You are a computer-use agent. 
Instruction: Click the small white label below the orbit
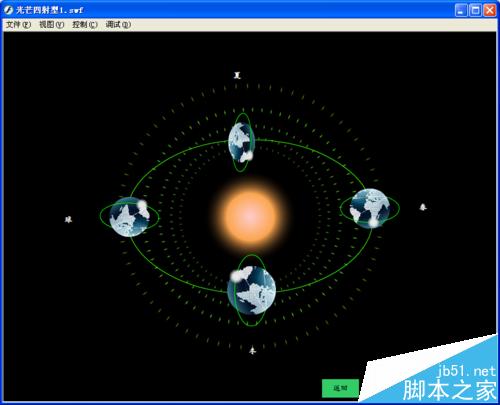pyautogui.click(x=253, y=351)
